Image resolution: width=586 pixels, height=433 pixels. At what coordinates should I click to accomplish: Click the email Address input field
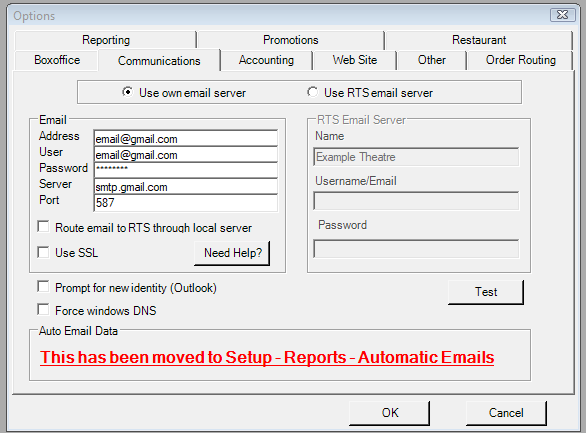(186, 139)
